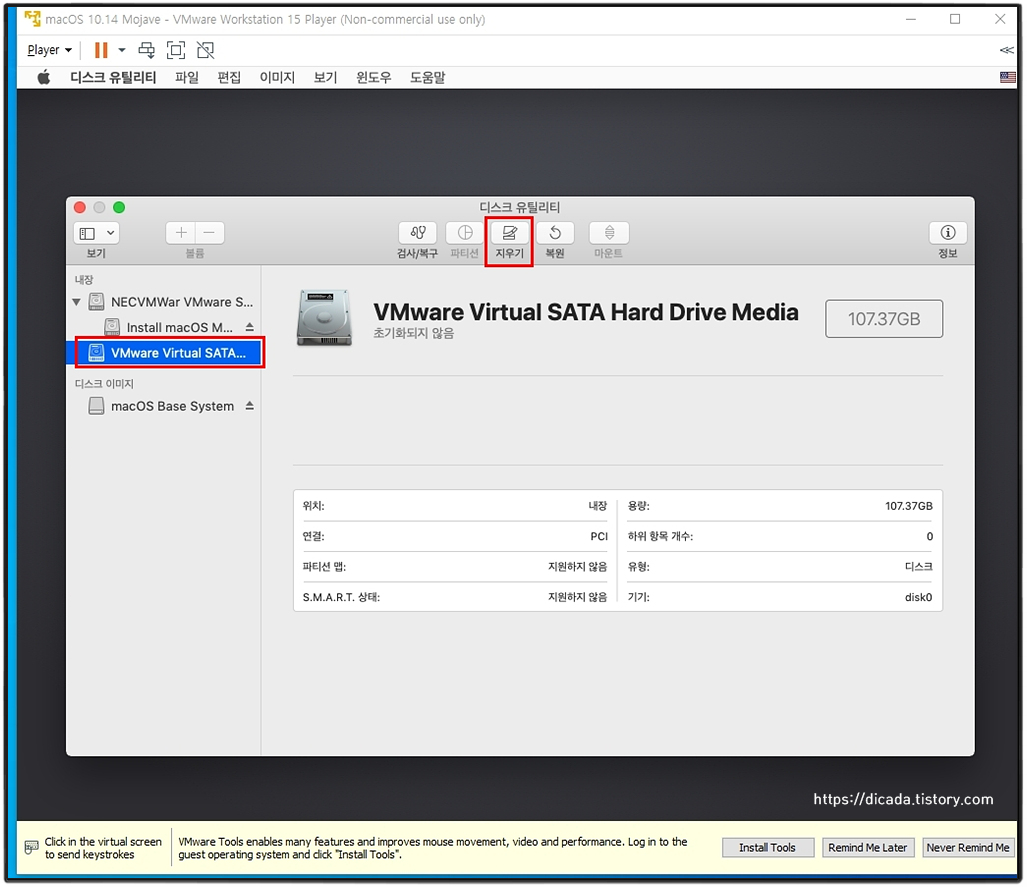Click the disk0 device value

tap(918, 597)
